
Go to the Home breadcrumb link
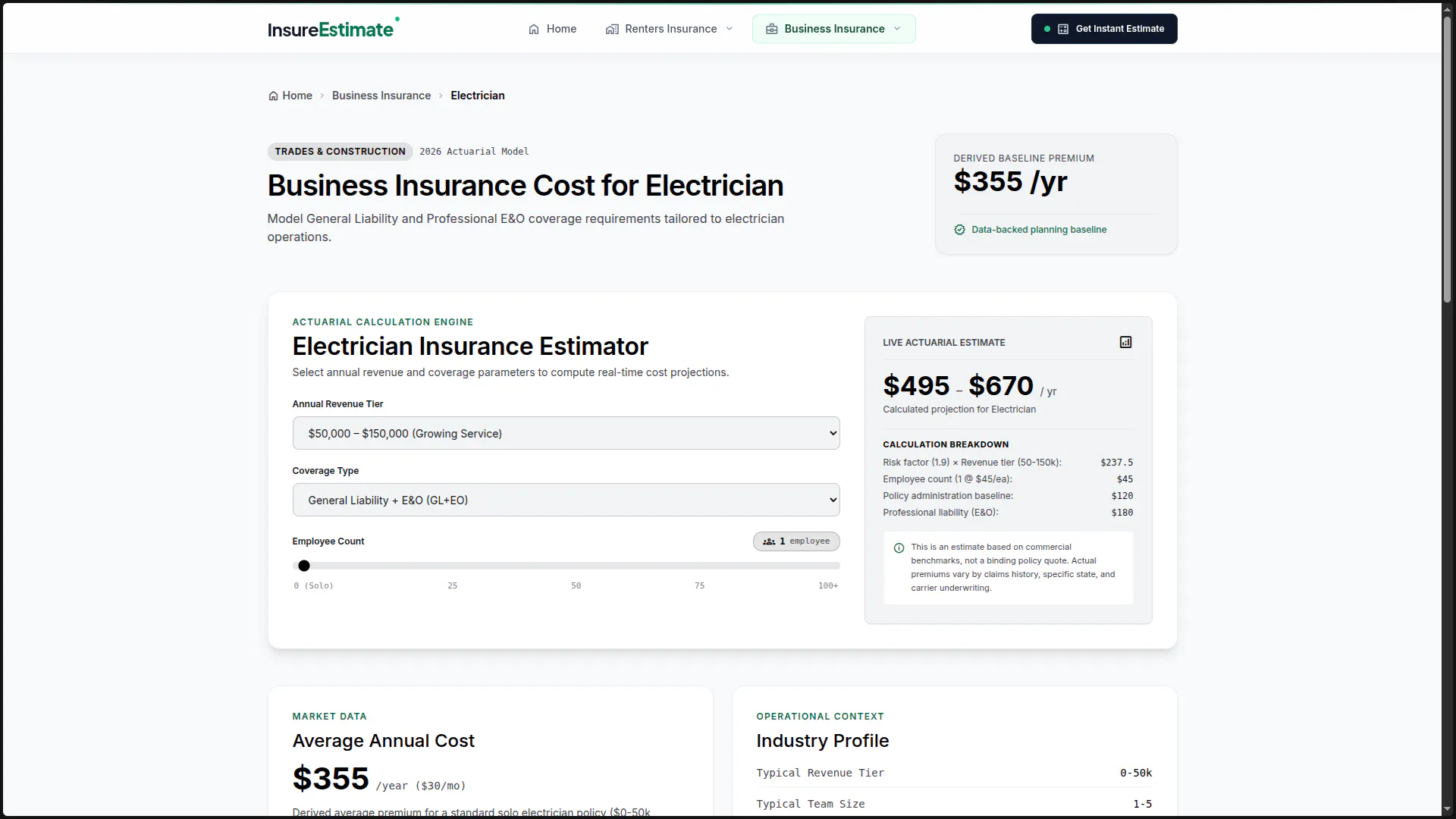tap(290, 96)
